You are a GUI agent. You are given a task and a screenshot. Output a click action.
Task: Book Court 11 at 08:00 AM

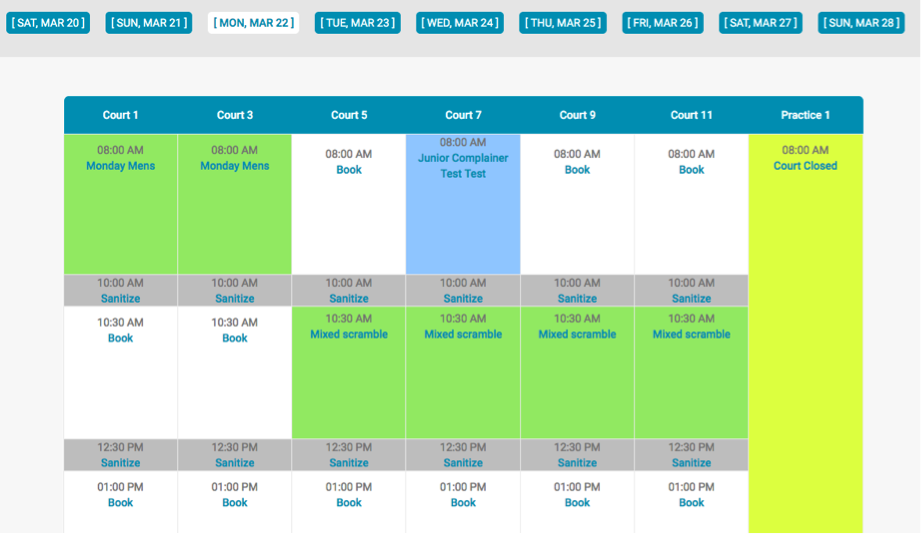pyautogui.click(x=691, y=170)
